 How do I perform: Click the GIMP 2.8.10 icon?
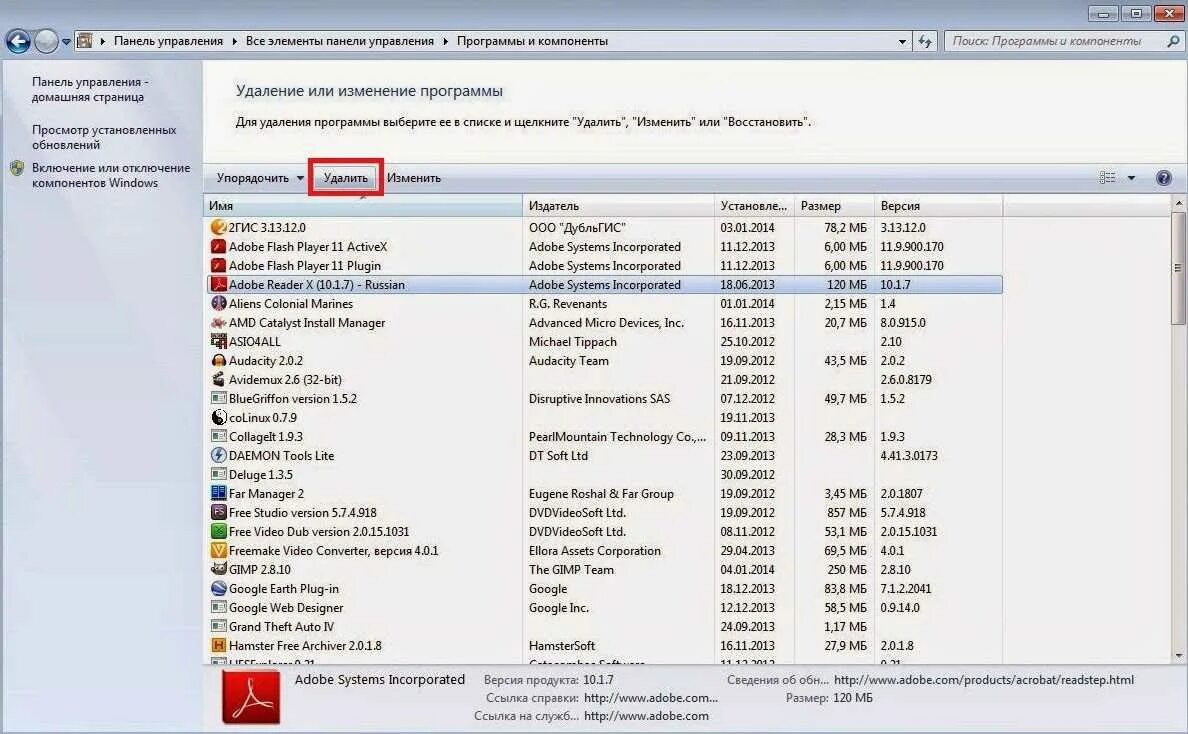(218, 569)
